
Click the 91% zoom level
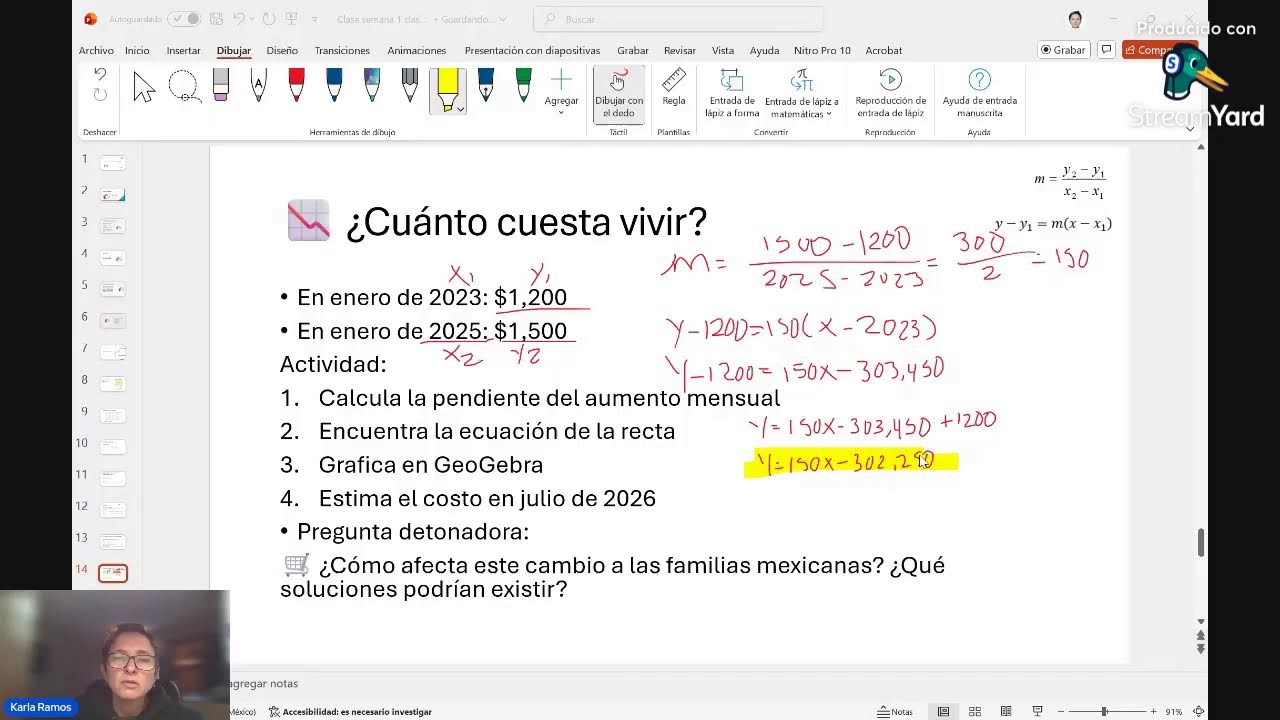click(x=1174, y=712)
